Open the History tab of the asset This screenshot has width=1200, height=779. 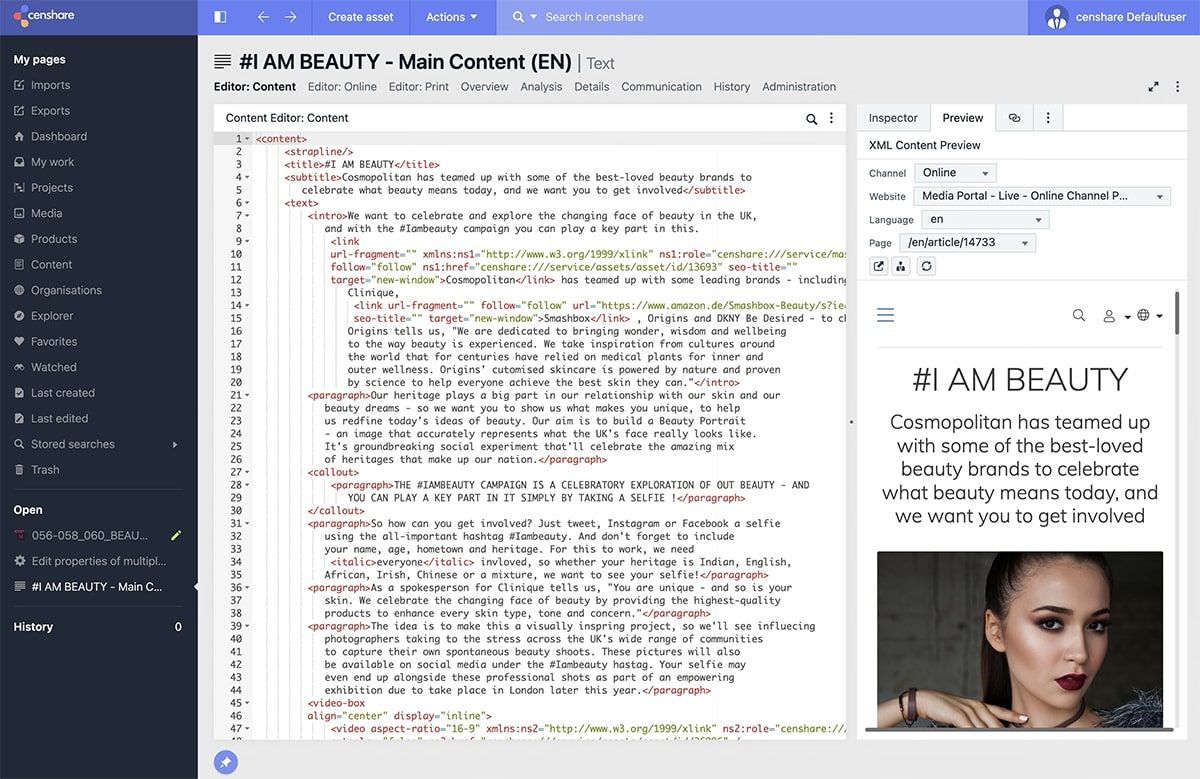point(732,87)
